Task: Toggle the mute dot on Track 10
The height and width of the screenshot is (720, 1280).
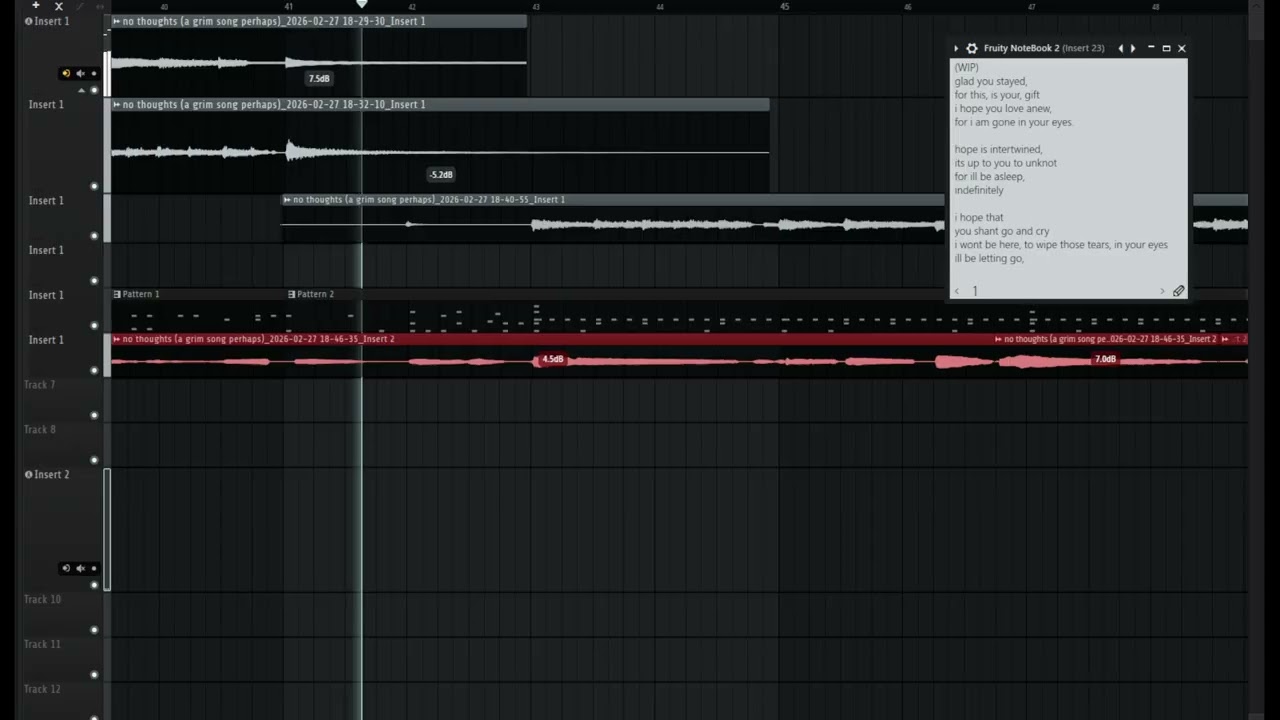Action: [x=94, y=630]
